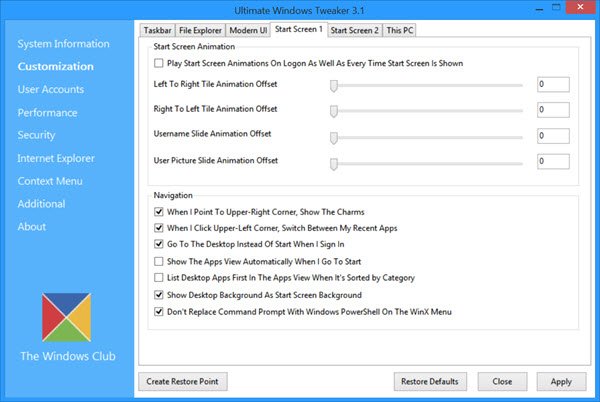Click the Left To Right Tile Animation slider
The height and width of the screenshot is (402, 600).
pyautogui.click(x=426, y=86)
